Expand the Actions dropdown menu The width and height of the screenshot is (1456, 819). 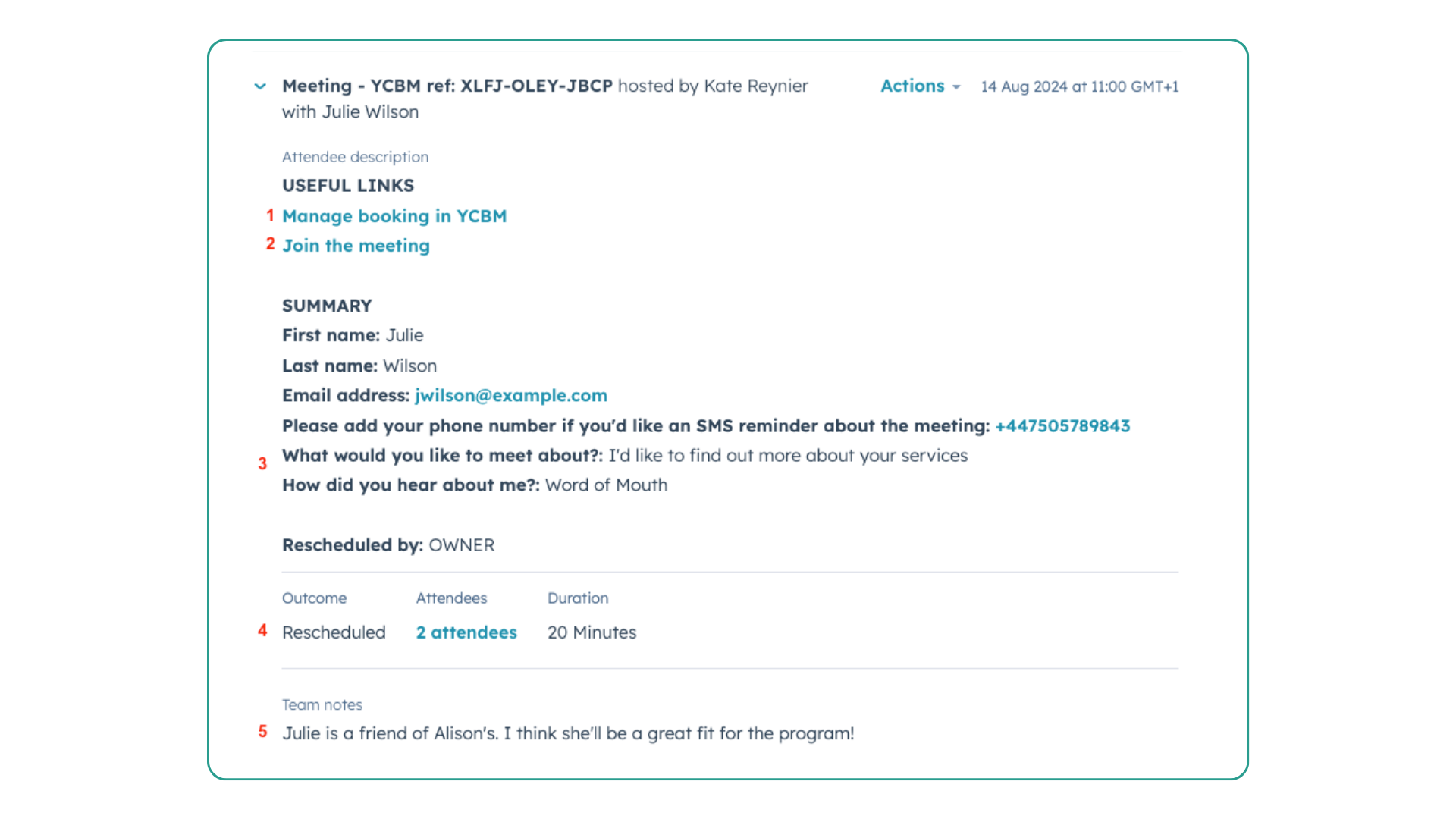(919, 86)
